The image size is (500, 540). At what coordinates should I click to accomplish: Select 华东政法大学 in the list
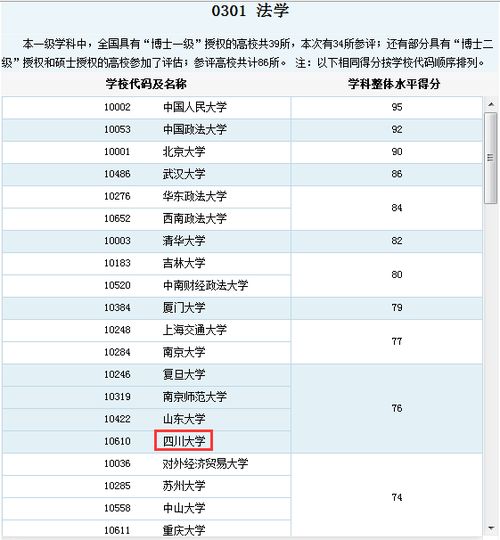[195, 196]
